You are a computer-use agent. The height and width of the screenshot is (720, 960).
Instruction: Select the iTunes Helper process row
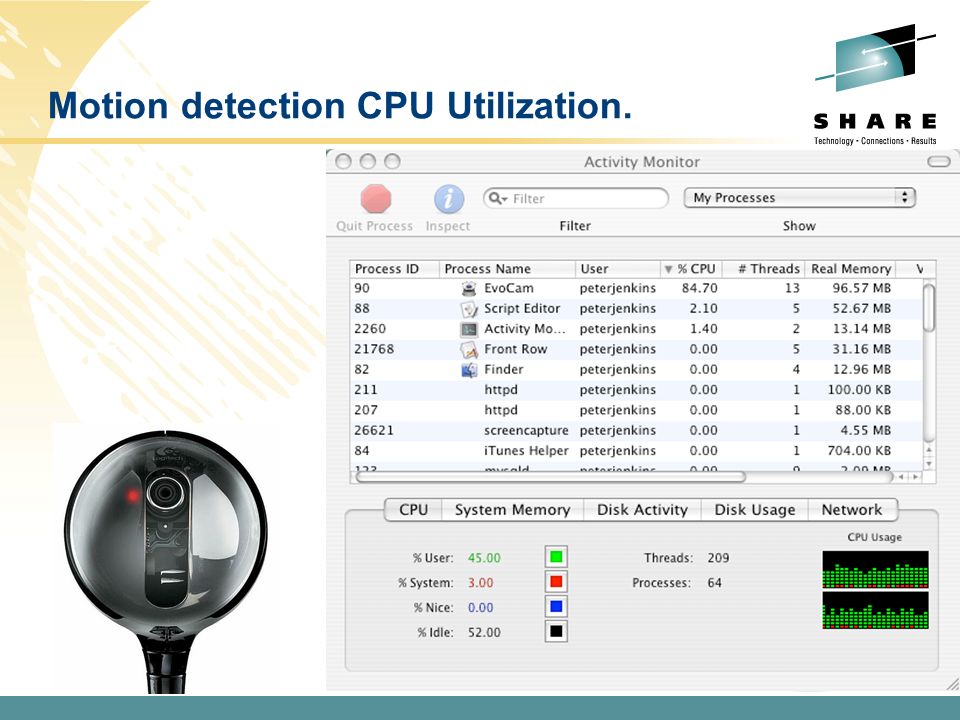[637, 451]
